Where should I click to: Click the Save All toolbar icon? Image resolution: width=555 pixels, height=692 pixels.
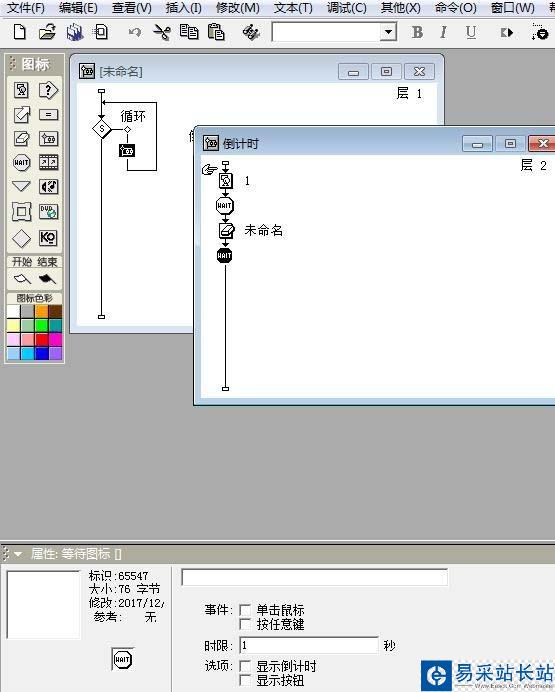(75, 32)
